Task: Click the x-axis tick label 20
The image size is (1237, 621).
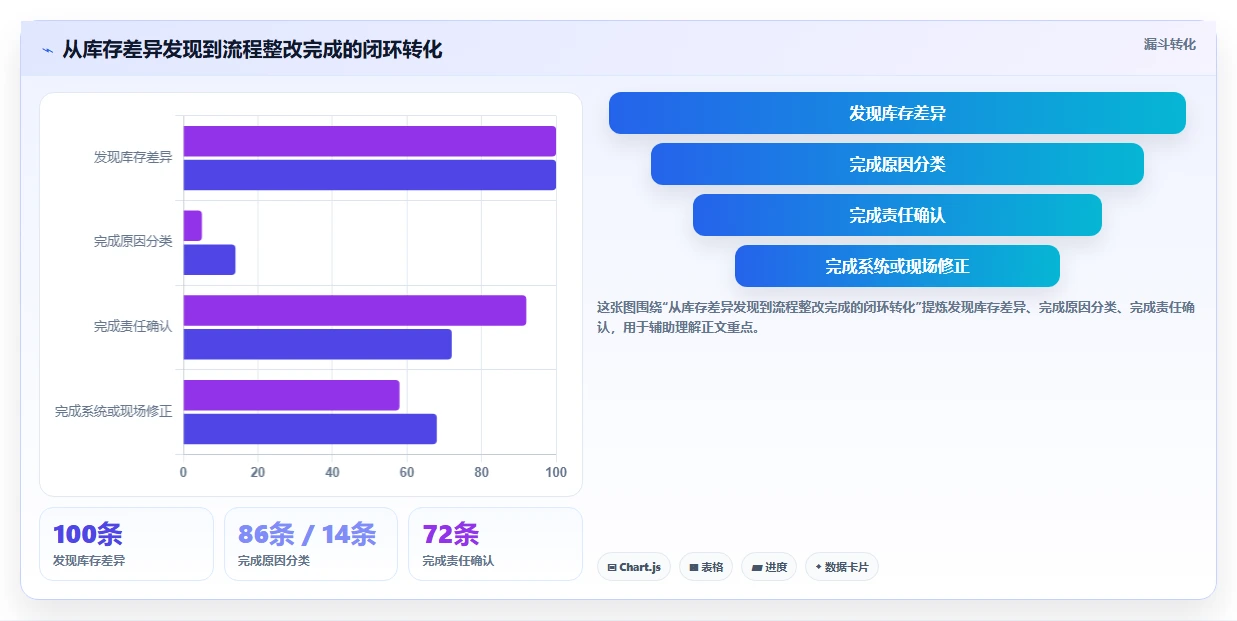Action: pos(258,473)
